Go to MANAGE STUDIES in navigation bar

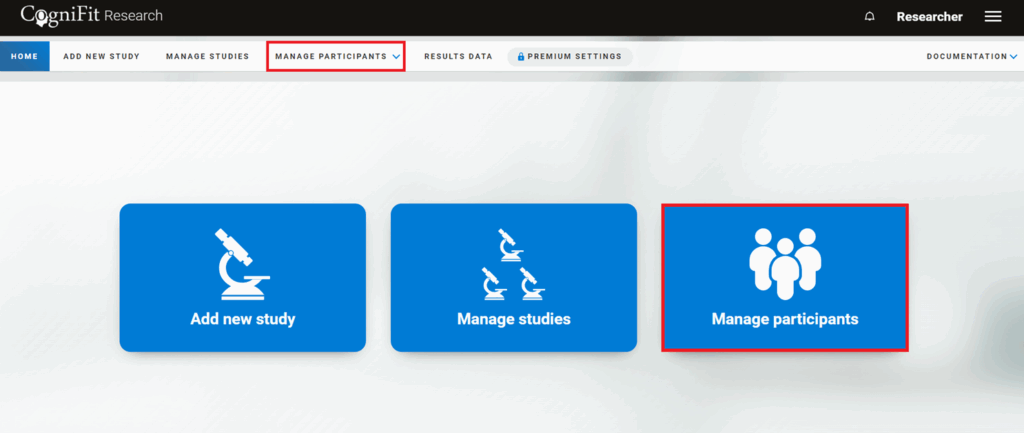(x=207, y=56)
